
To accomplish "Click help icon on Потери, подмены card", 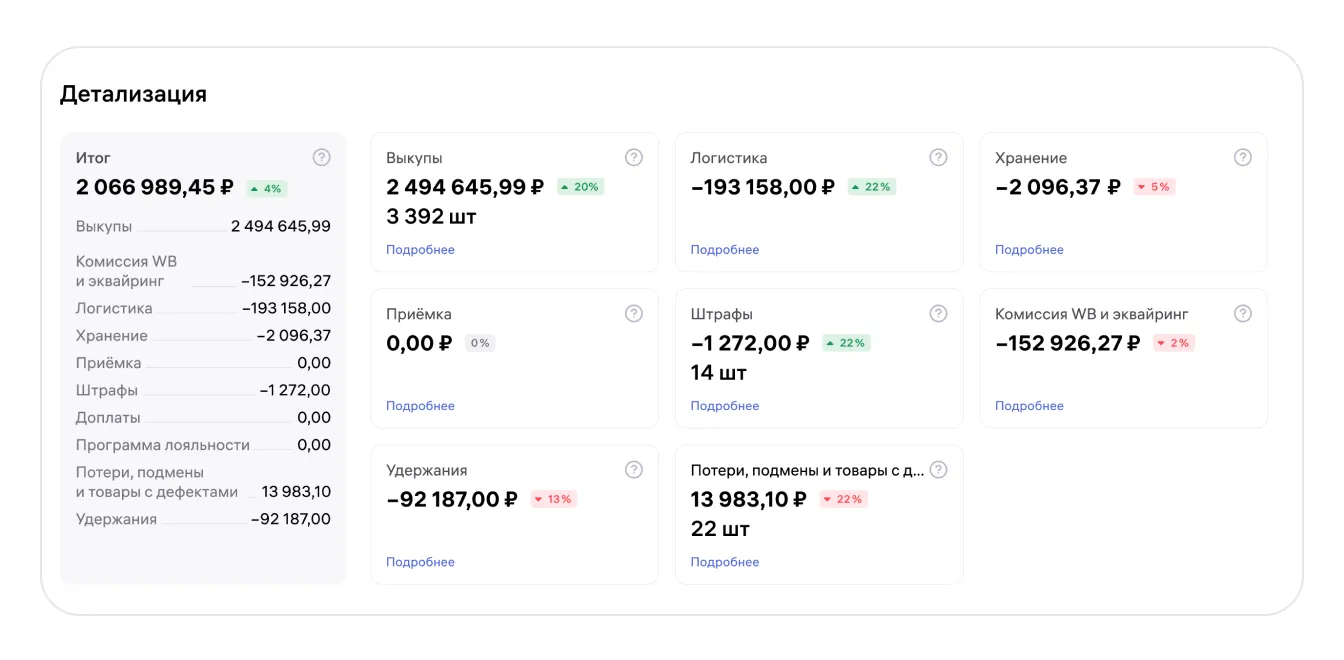I will click(938, 469).
